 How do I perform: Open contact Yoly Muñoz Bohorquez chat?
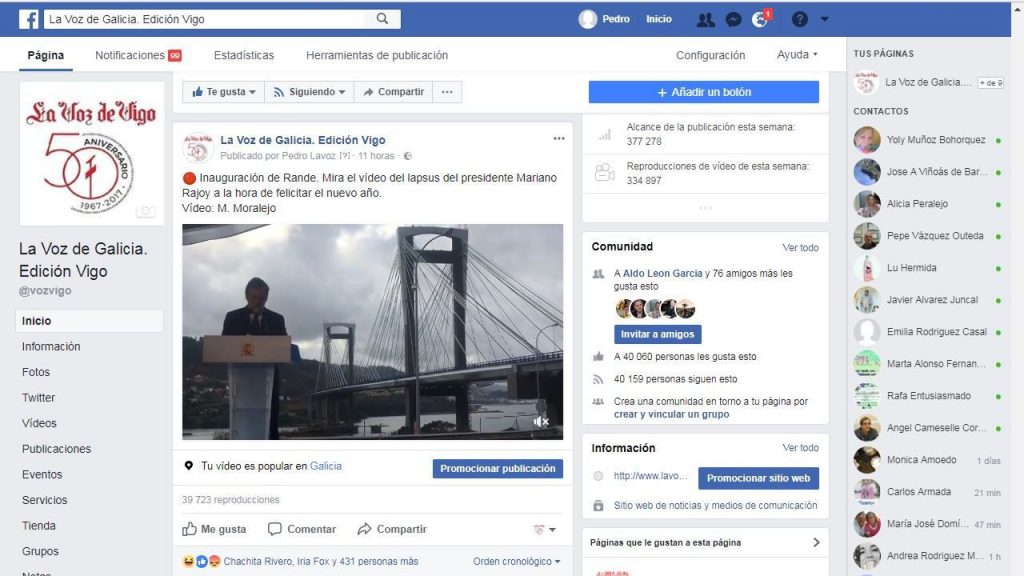pyautogui.click(x=935, y=140)
